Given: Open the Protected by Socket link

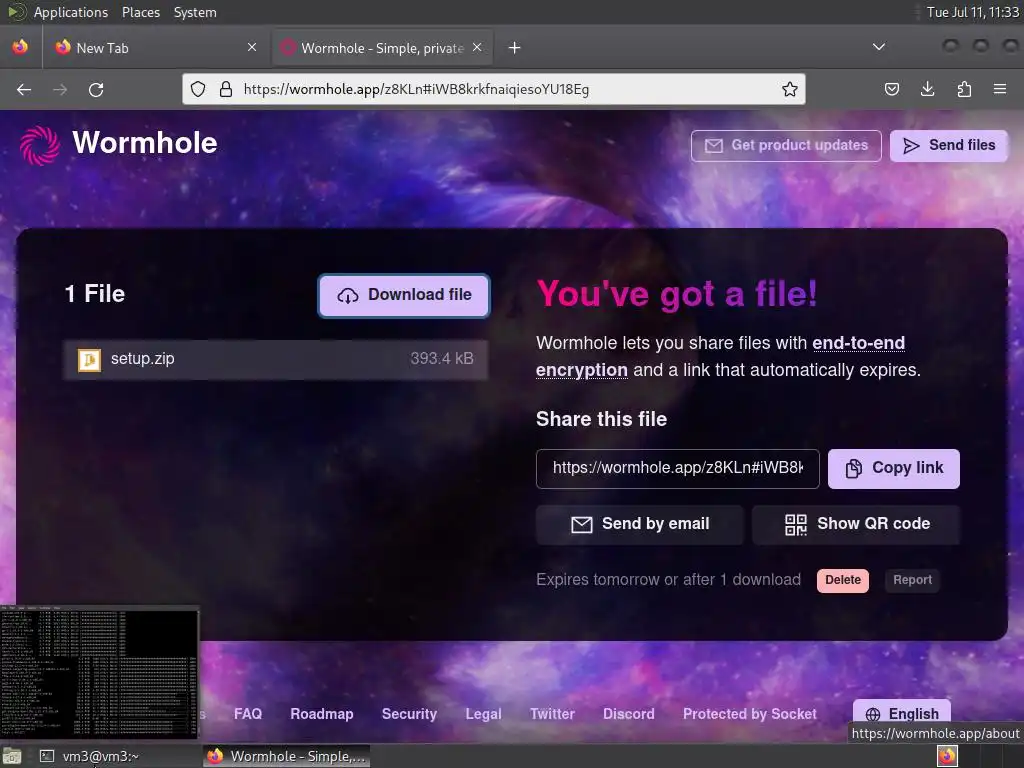Looking at the screenshot, I should 750,714.
